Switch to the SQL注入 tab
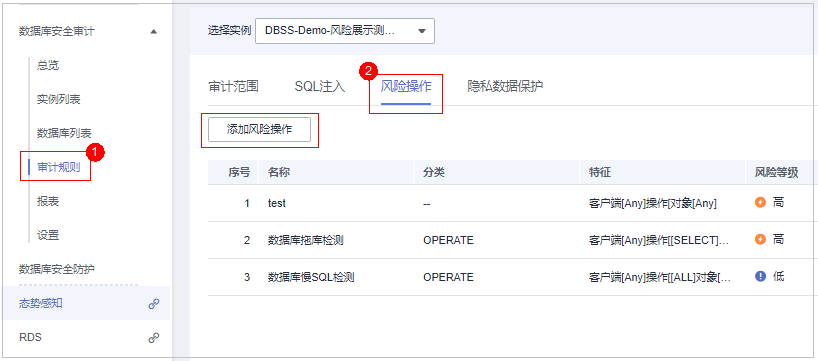 click(x=320, y=87)
